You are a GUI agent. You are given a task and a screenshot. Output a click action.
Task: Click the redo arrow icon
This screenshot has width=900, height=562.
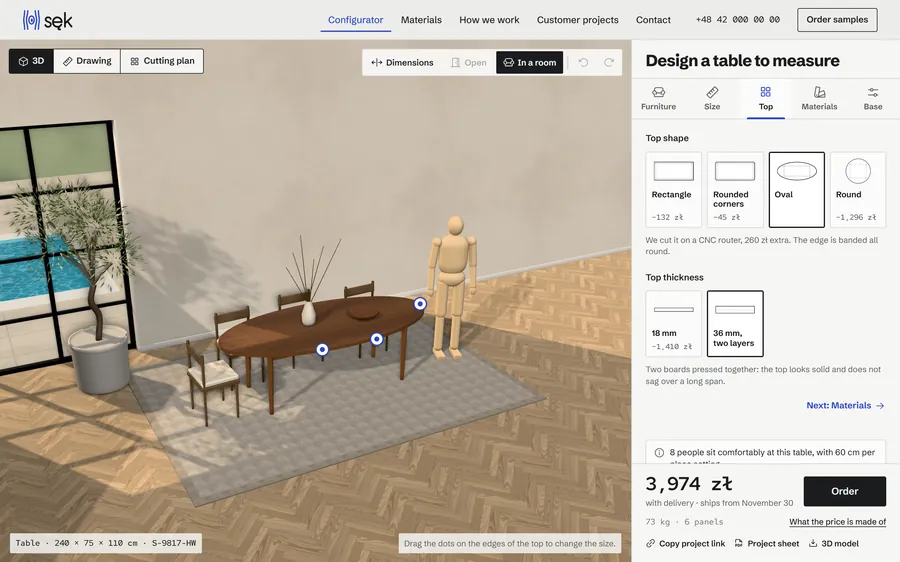point(608,62)
